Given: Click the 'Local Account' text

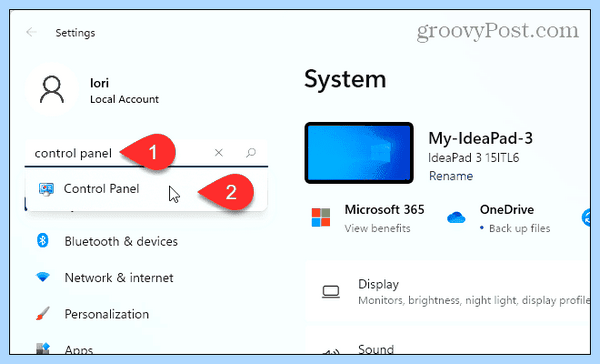Looking at the screenshot, I should (x=124, y=100).
